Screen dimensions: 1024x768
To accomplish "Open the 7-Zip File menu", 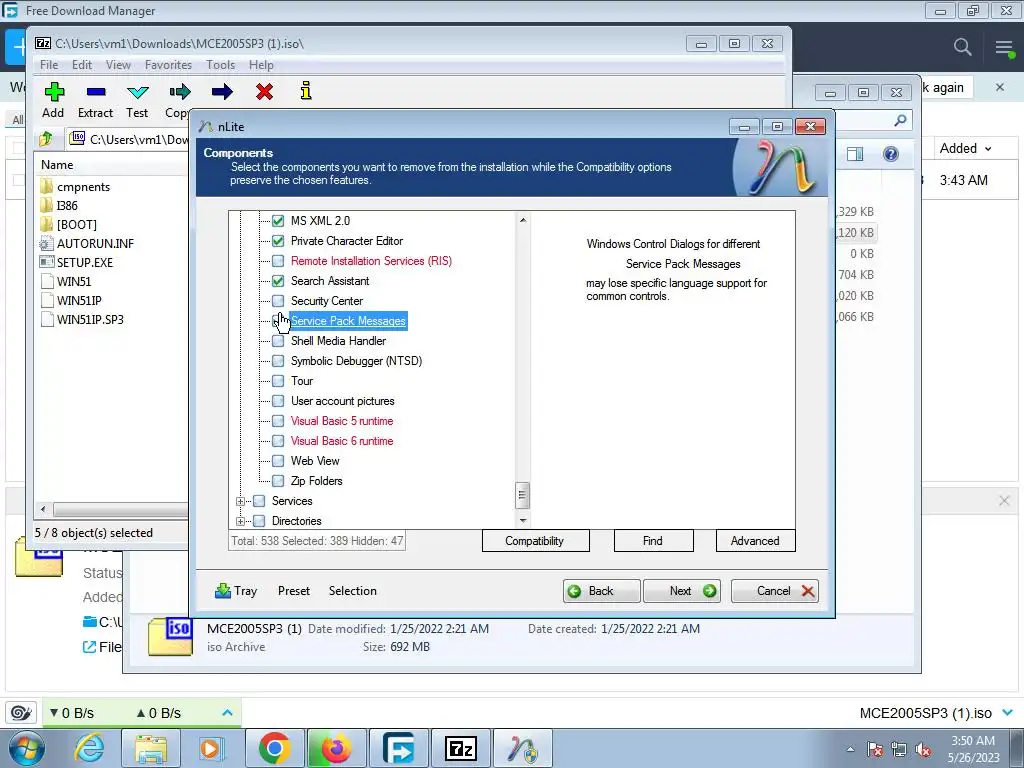I will coord(49,65).
